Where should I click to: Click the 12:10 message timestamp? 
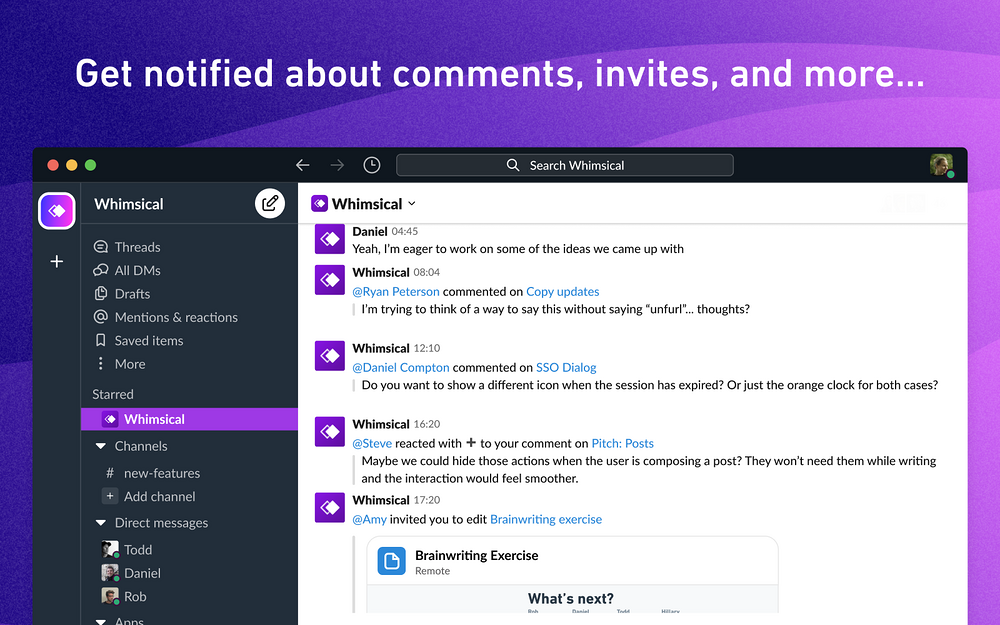coord(427,348)
